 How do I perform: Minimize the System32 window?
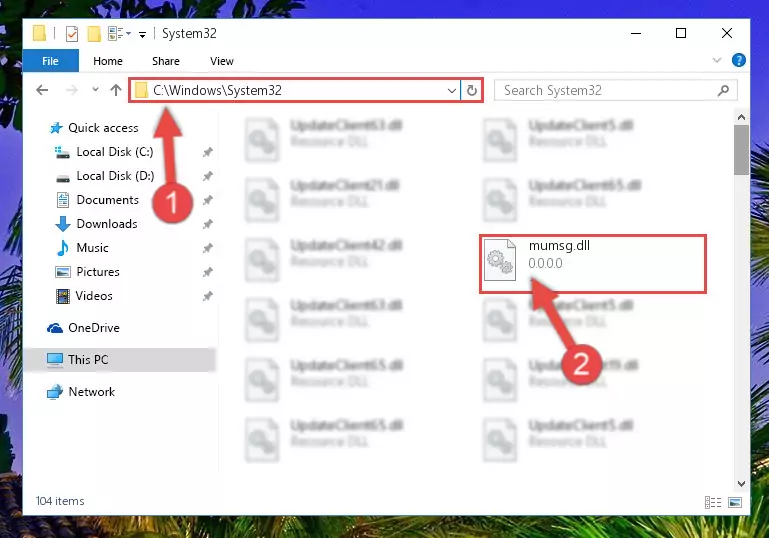tap(636, 33)
